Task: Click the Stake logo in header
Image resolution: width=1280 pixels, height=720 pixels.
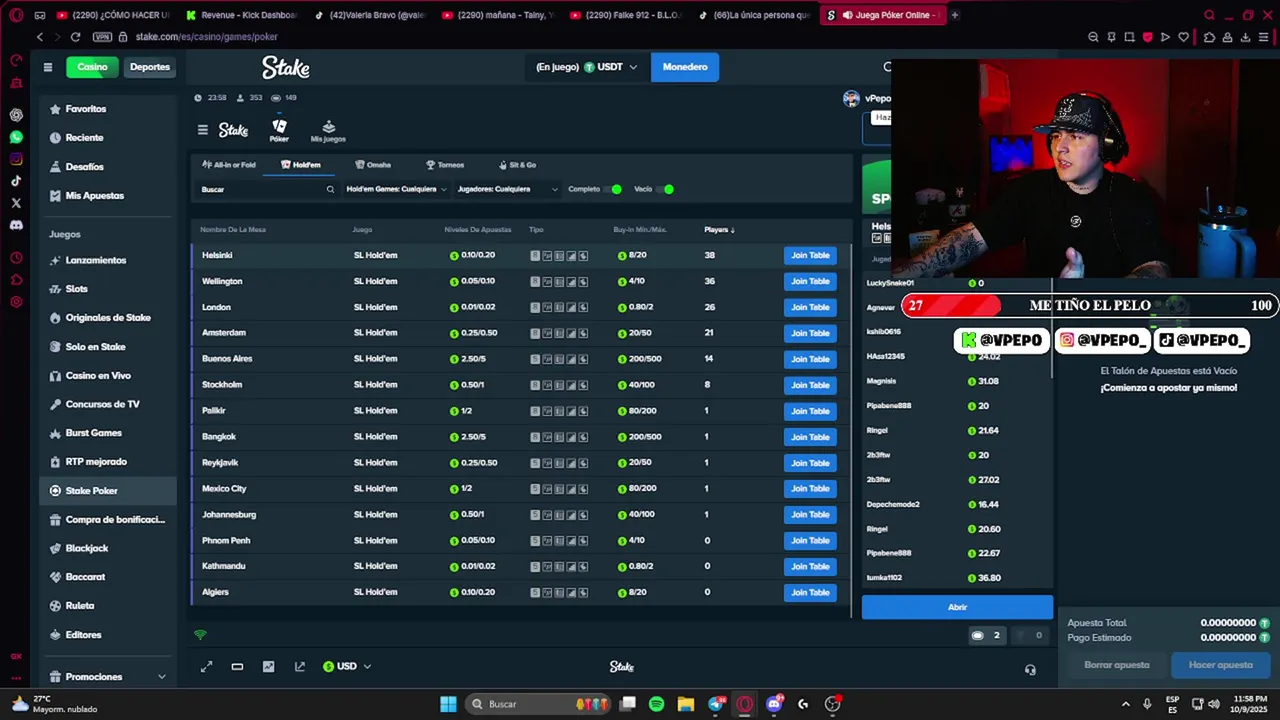Action: (x=286, y=67)
